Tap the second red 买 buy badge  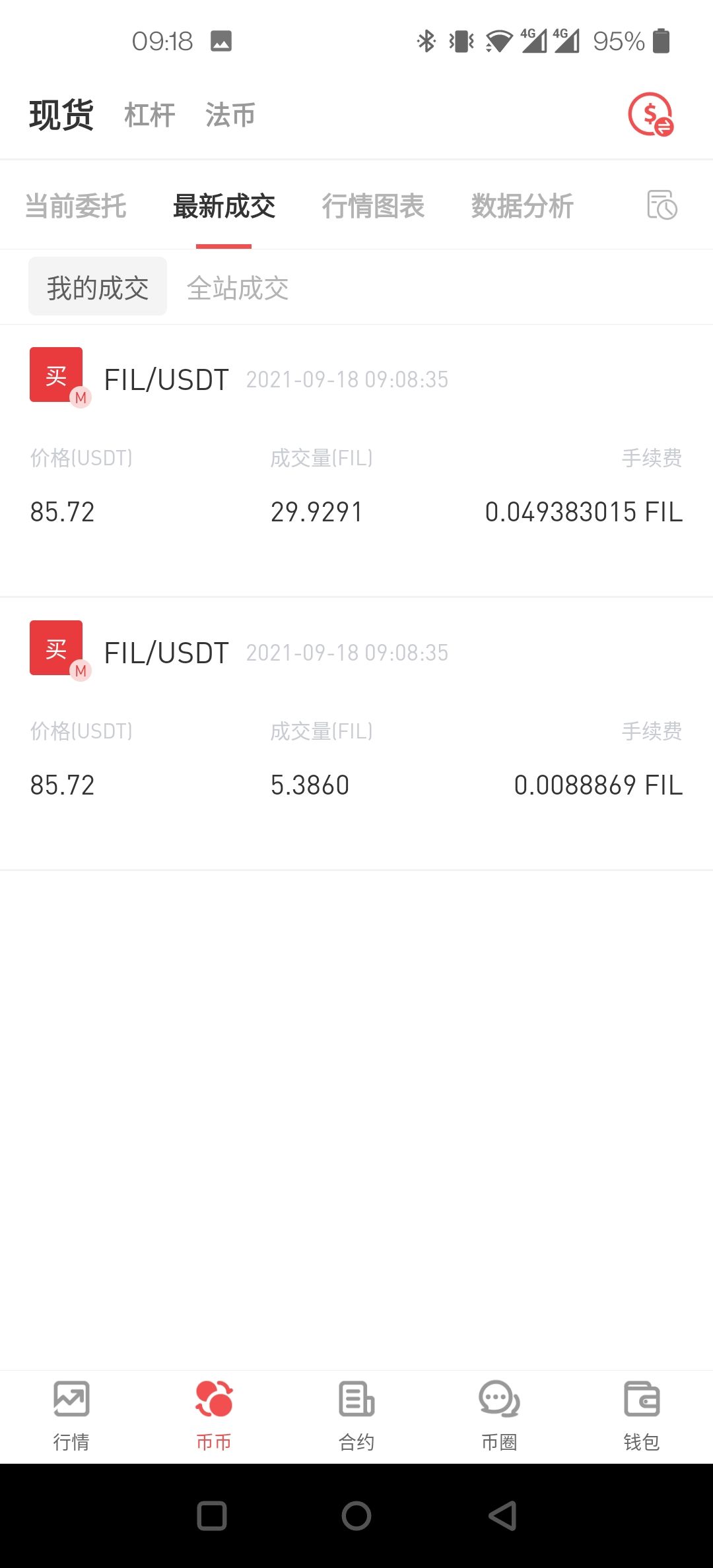pyautogui.click(x=57, y=649)
